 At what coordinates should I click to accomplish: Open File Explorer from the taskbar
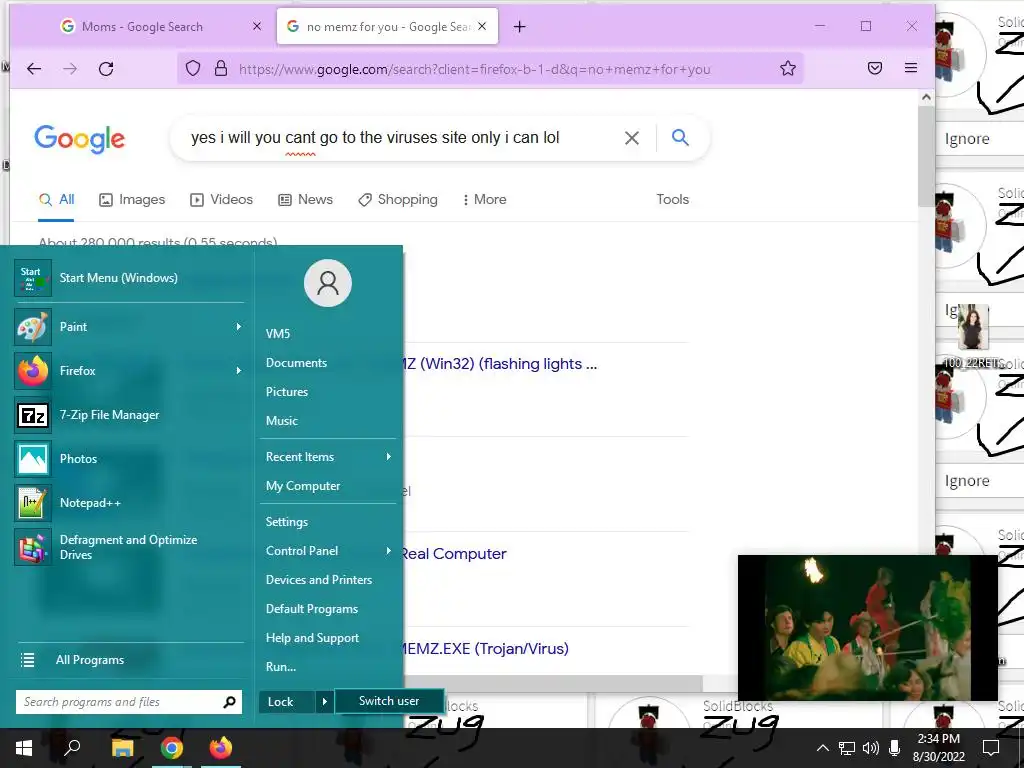pyautogui.click(x=122, y=748)
